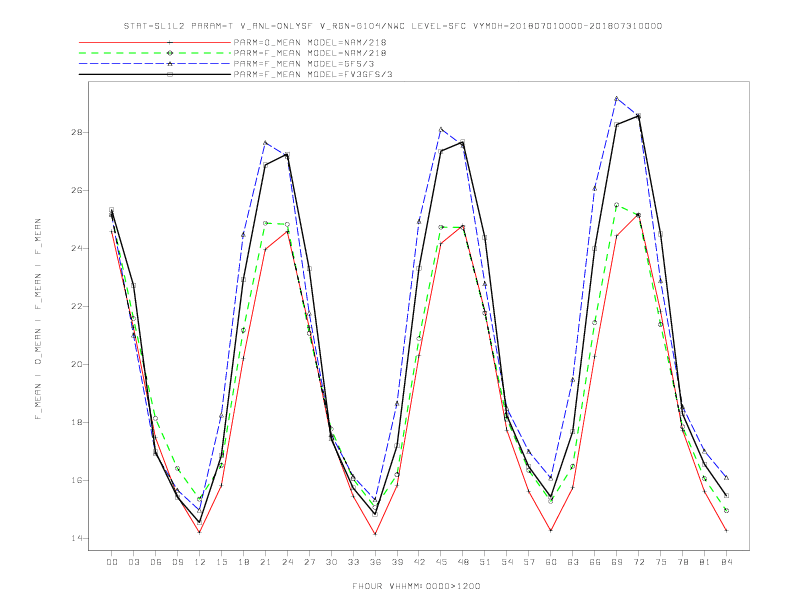
Task: Click x-axis forecast hour 24
Action: click(x=287, y=562)
